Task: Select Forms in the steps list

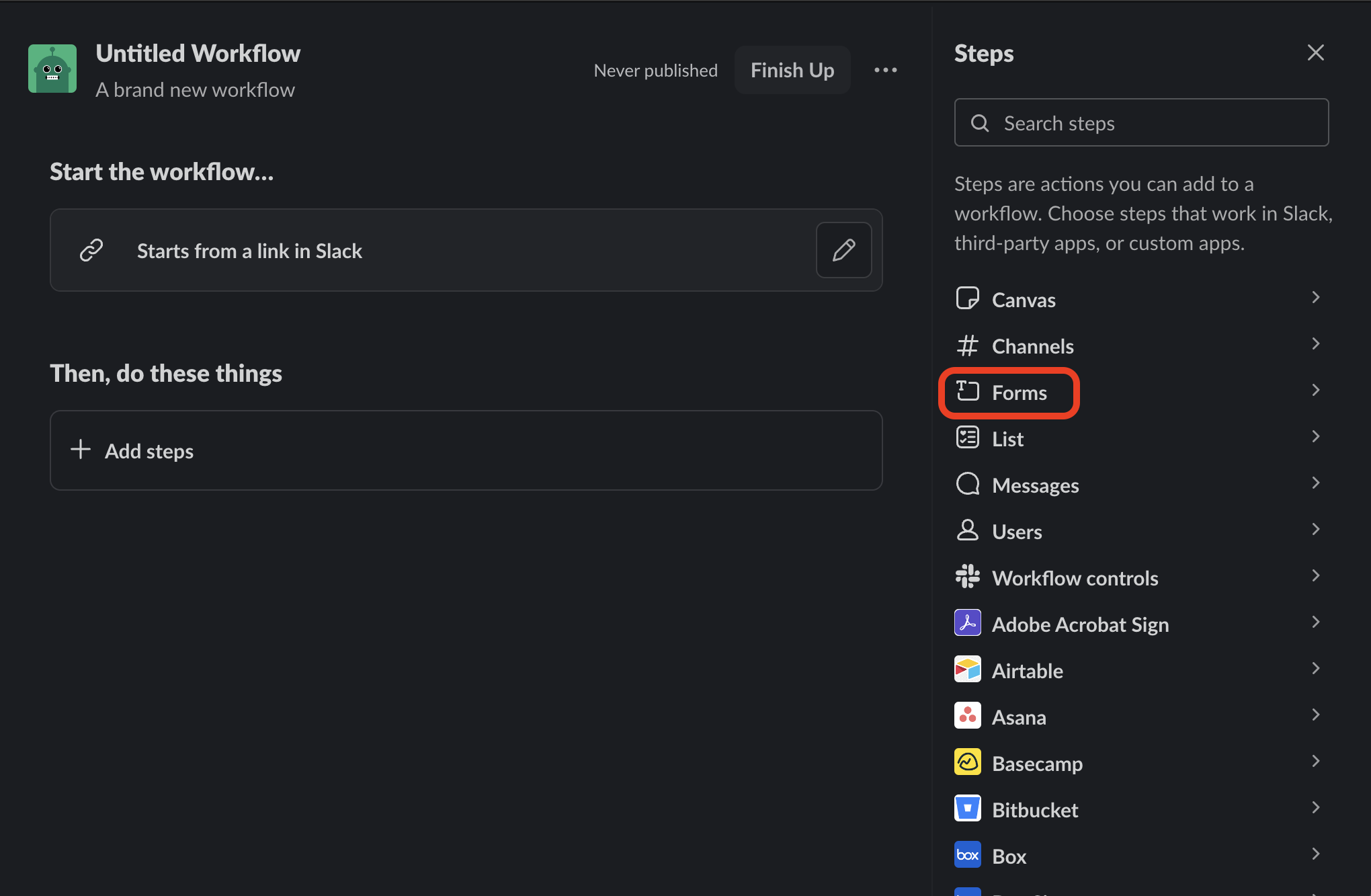Action: click(1019, 393)
